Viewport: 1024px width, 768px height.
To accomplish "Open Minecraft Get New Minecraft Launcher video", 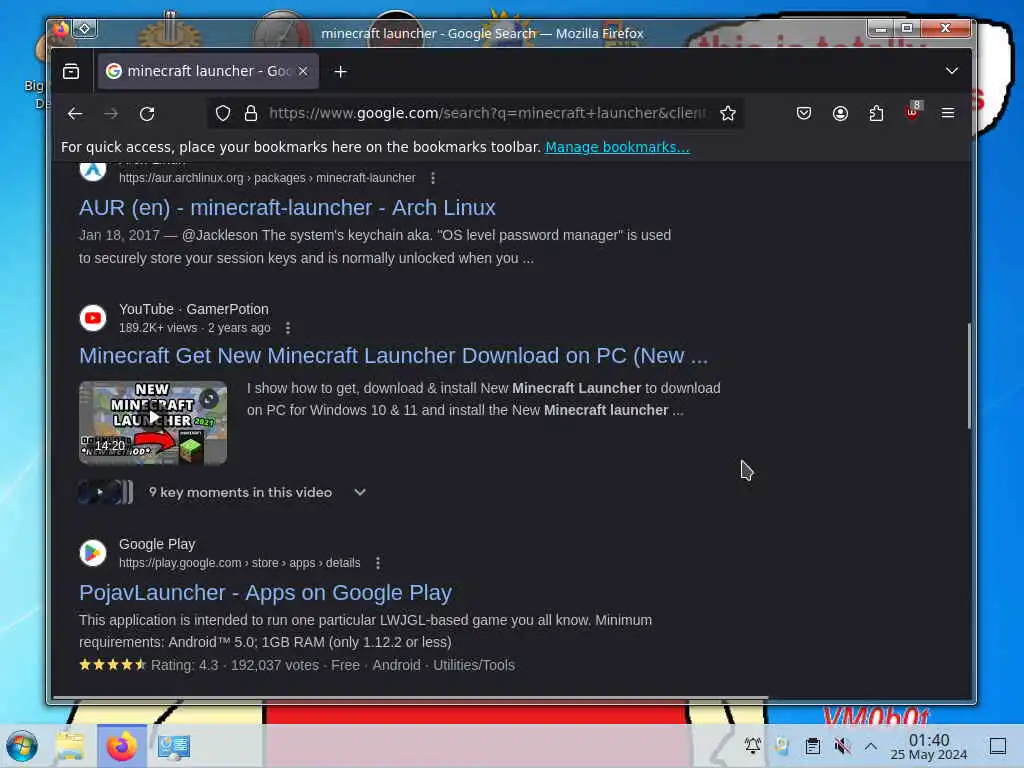I will click(393, 356).
